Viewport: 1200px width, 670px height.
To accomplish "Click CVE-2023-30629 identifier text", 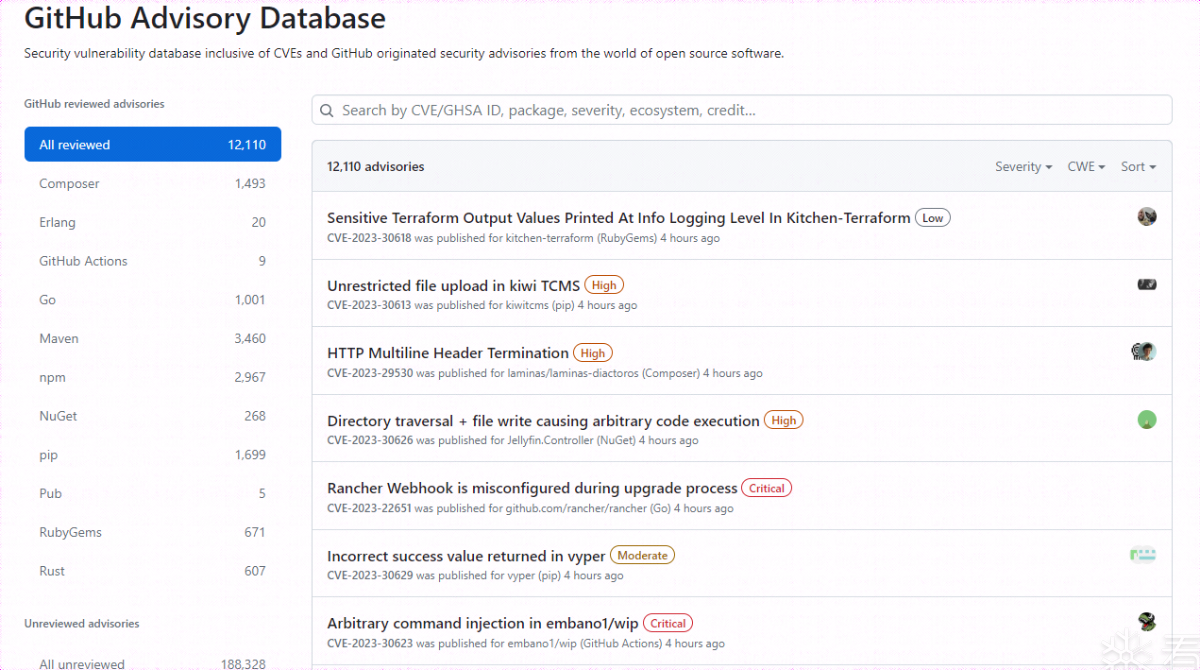I will pyautogui.click(x=369, y=575).
